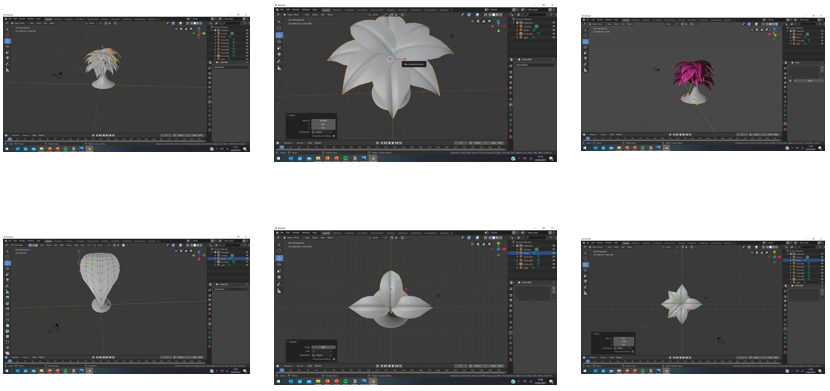
Task: Open World properties tab in large flower window
Action: [x=511, y=93]
